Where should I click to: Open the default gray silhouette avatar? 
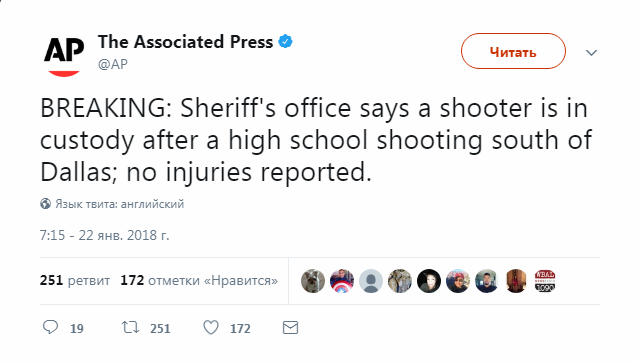pos(371,281)
